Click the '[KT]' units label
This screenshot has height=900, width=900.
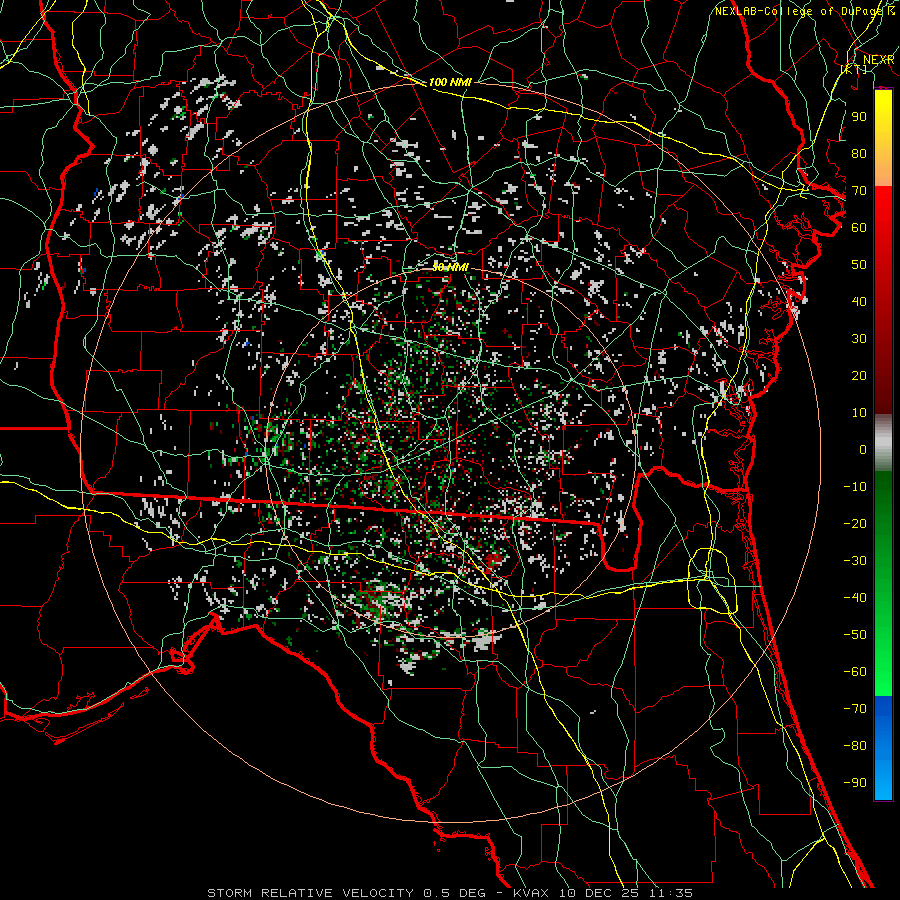coord(854,69)
